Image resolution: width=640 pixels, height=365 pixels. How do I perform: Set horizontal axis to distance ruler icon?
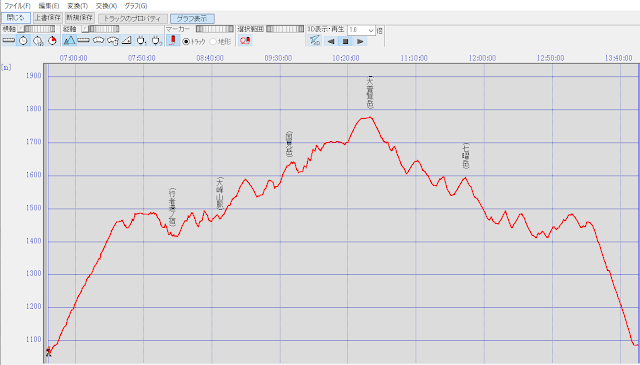pos(9,40)
